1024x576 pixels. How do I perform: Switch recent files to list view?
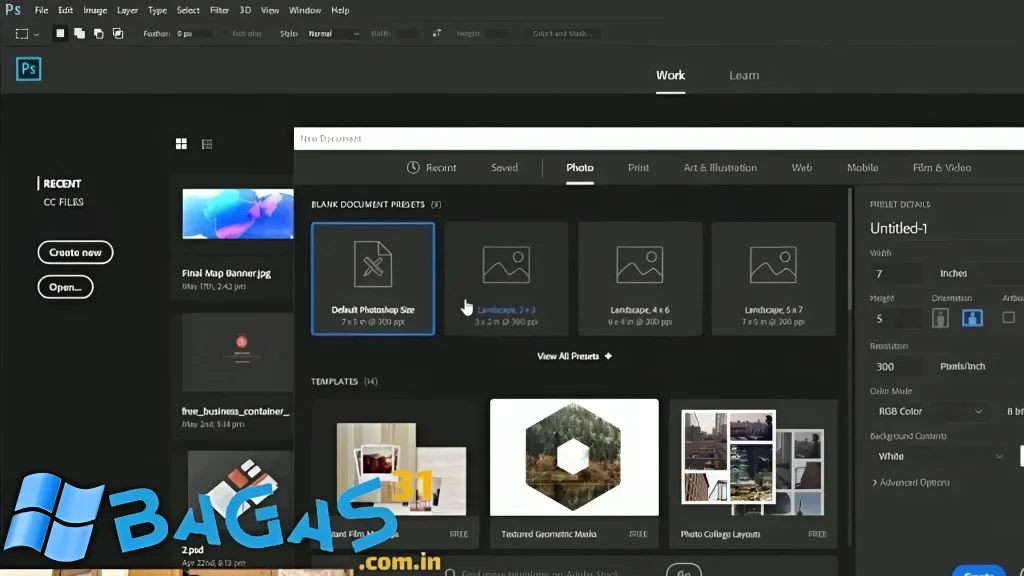pyautogui.click(x=207, y=144)
